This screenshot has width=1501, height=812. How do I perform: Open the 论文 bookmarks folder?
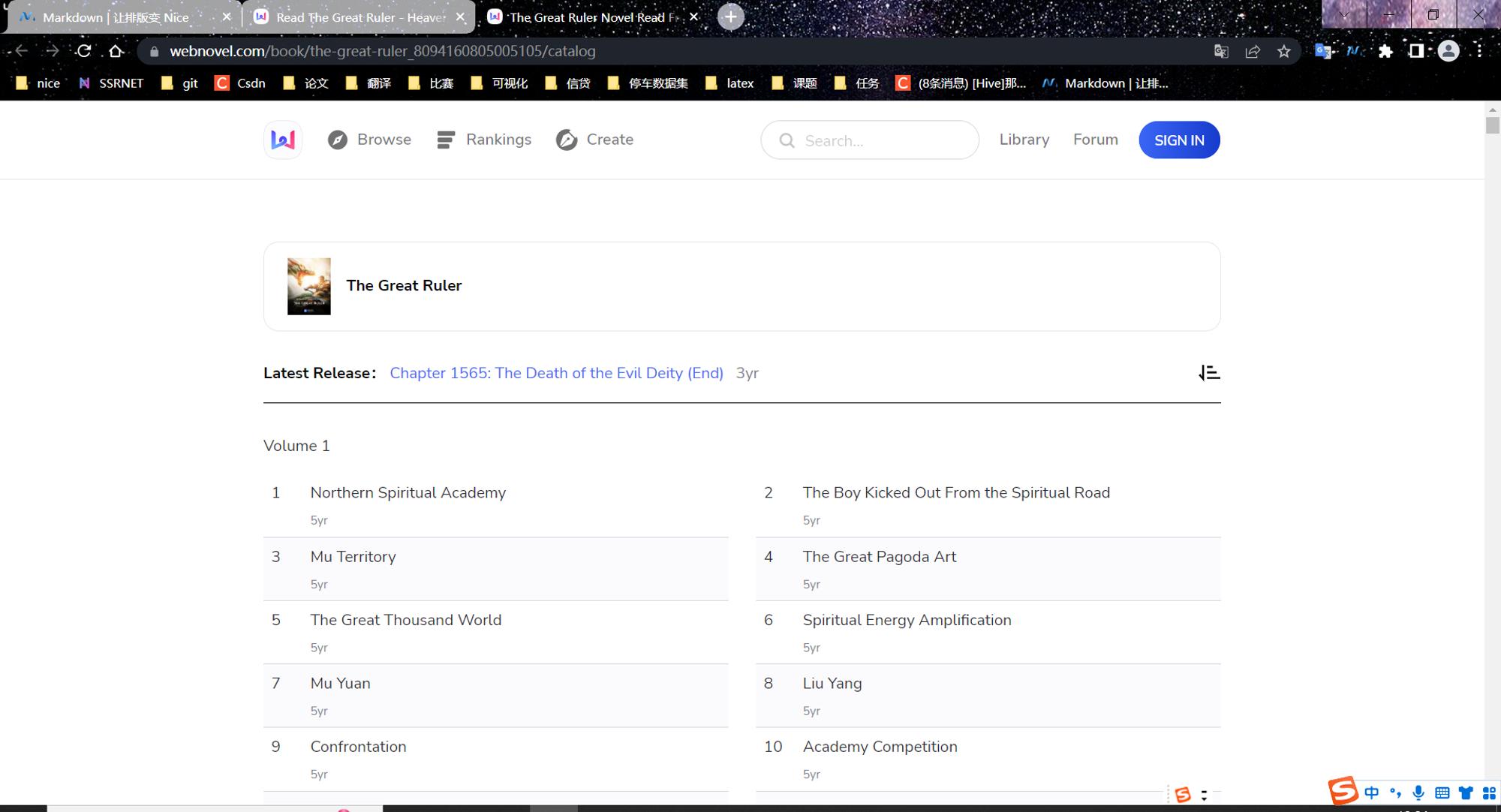(306, 83)
